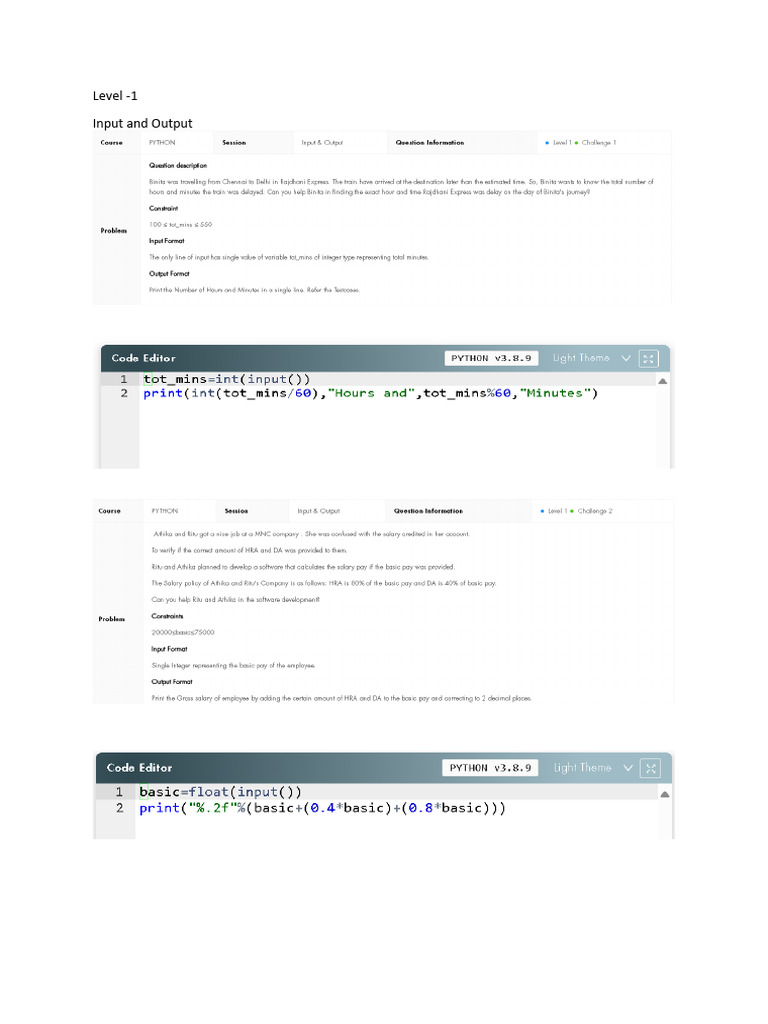Click 'Problem' label in Challenge 2 panel
Screen dimensions: 768x1024
112,618
